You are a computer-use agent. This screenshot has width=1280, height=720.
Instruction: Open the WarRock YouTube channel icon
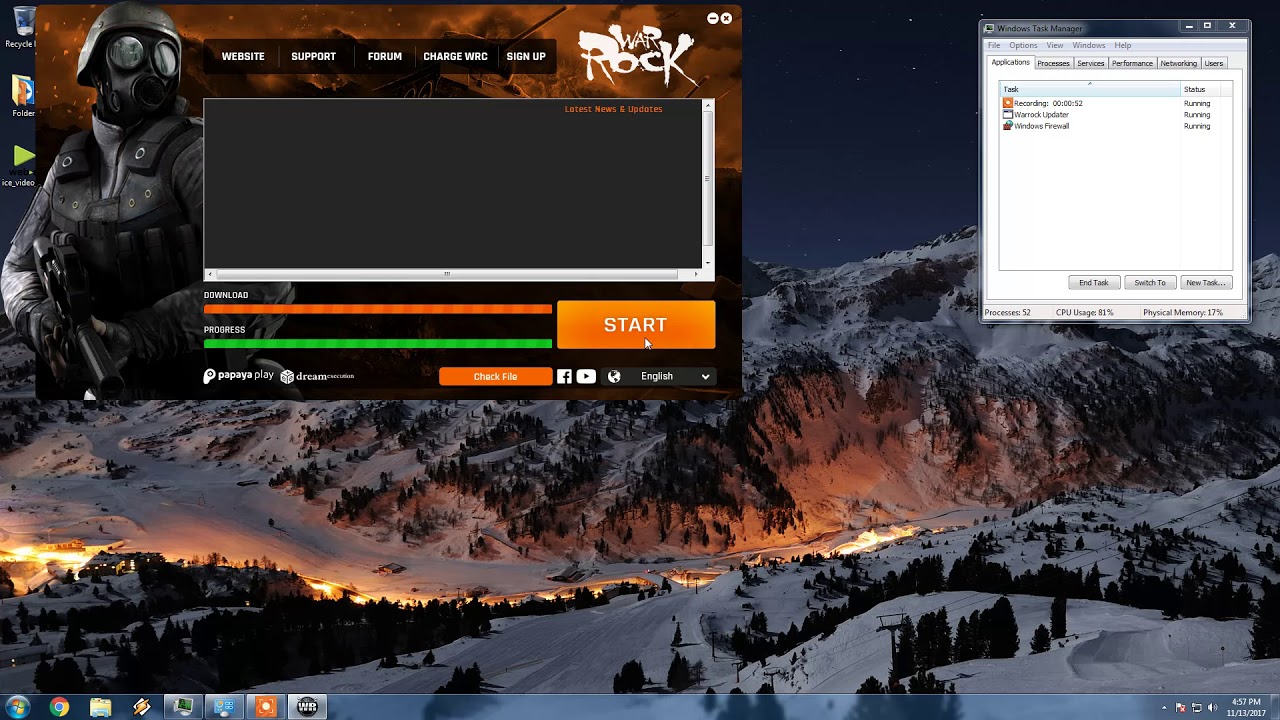586,376
